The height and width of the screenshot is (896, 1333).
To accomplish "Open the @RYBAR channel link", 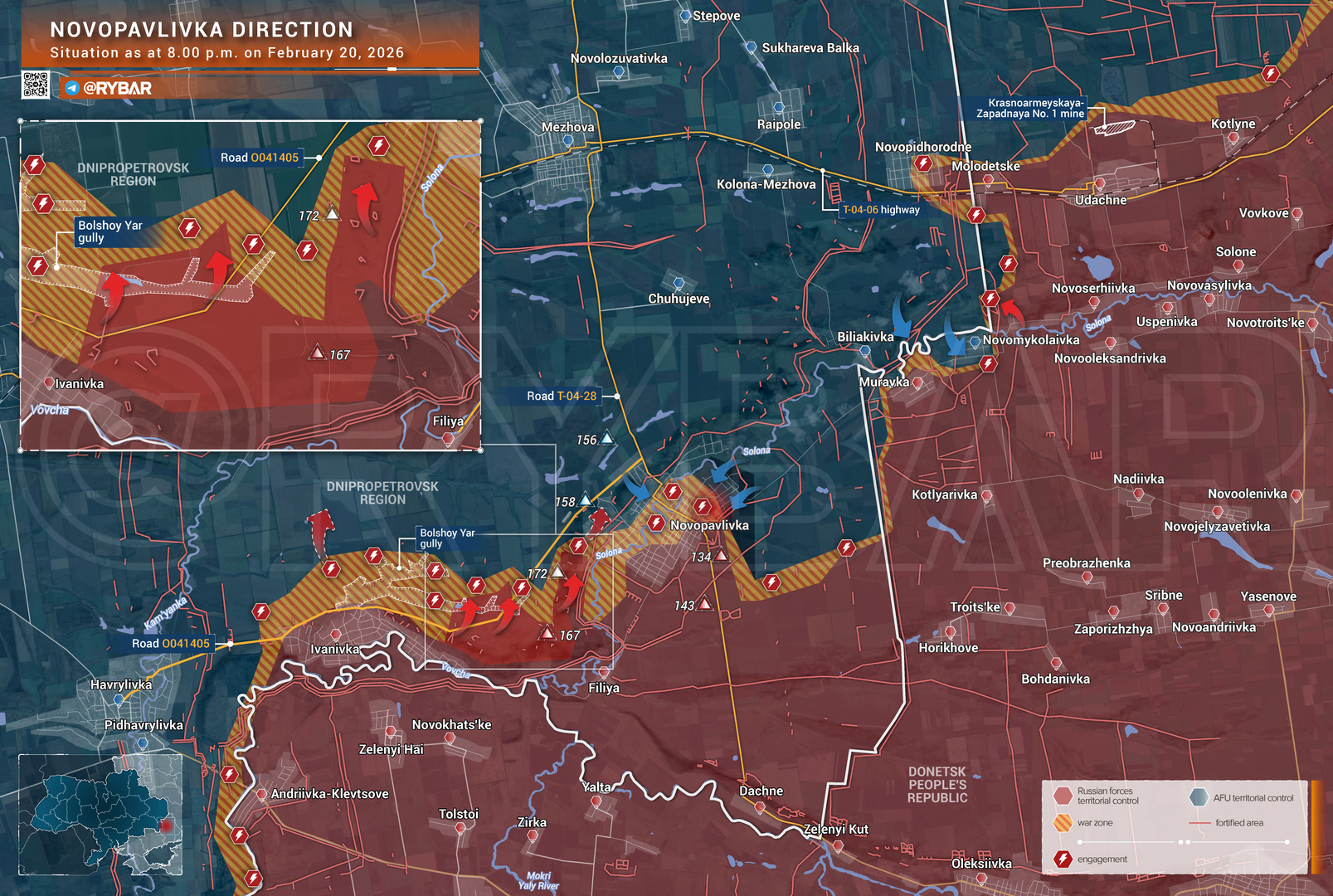I will click(117, 88).
